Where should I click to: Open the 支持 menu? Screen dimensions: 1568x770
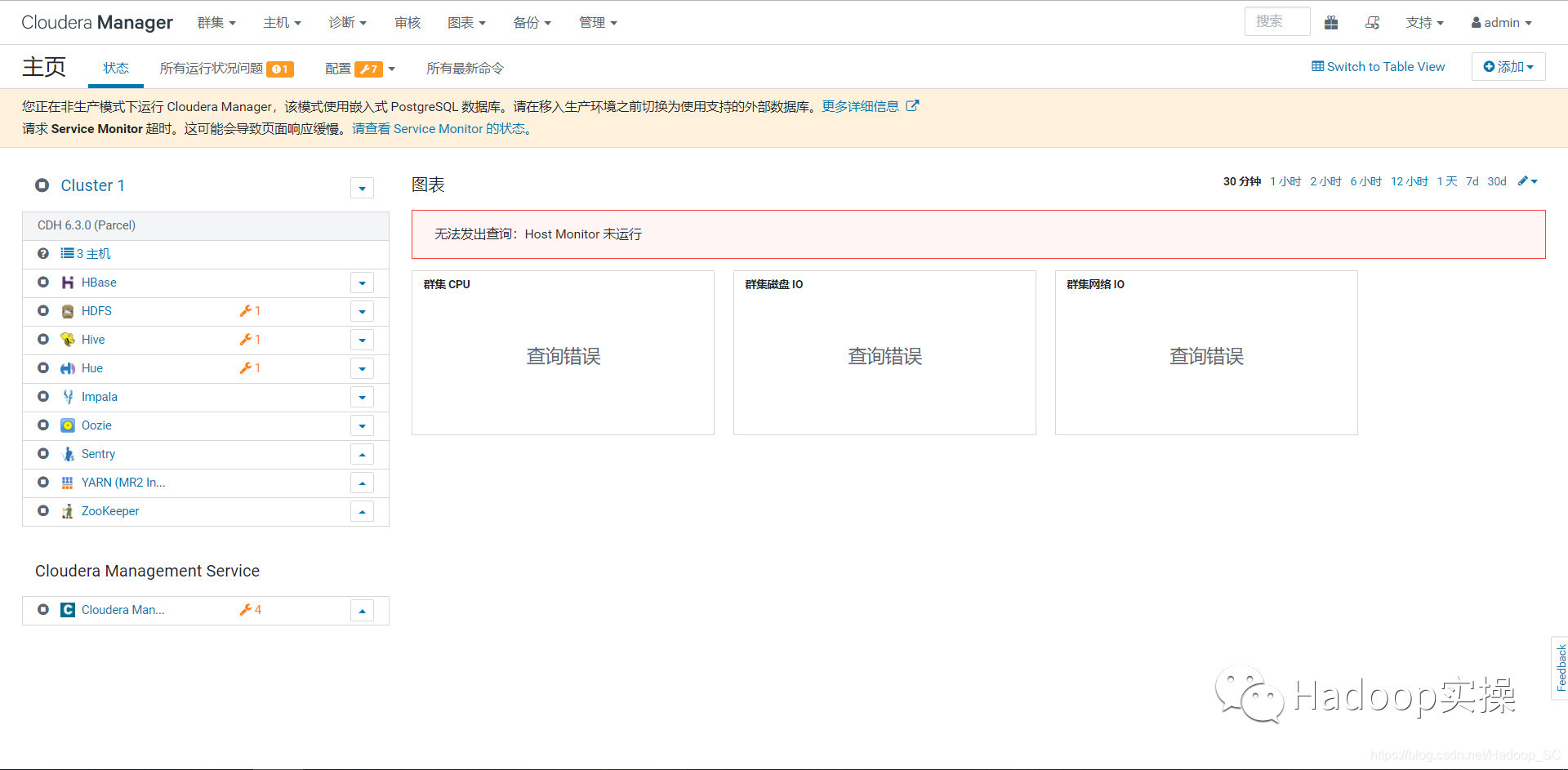(x=1424, y=23)
